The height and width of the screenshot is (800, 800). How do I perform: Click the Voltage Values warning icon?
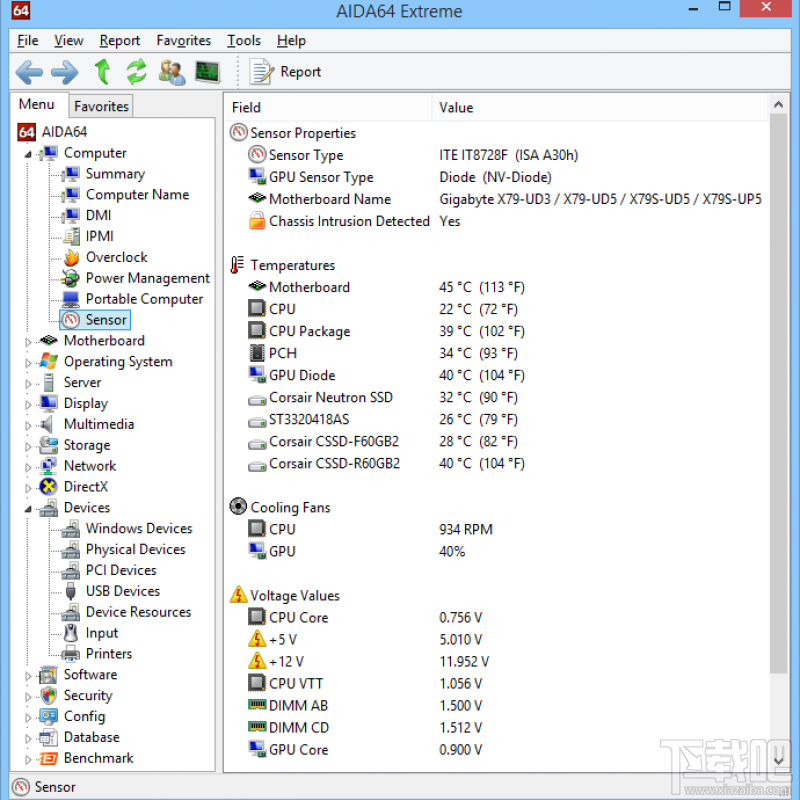coord(238,595)
